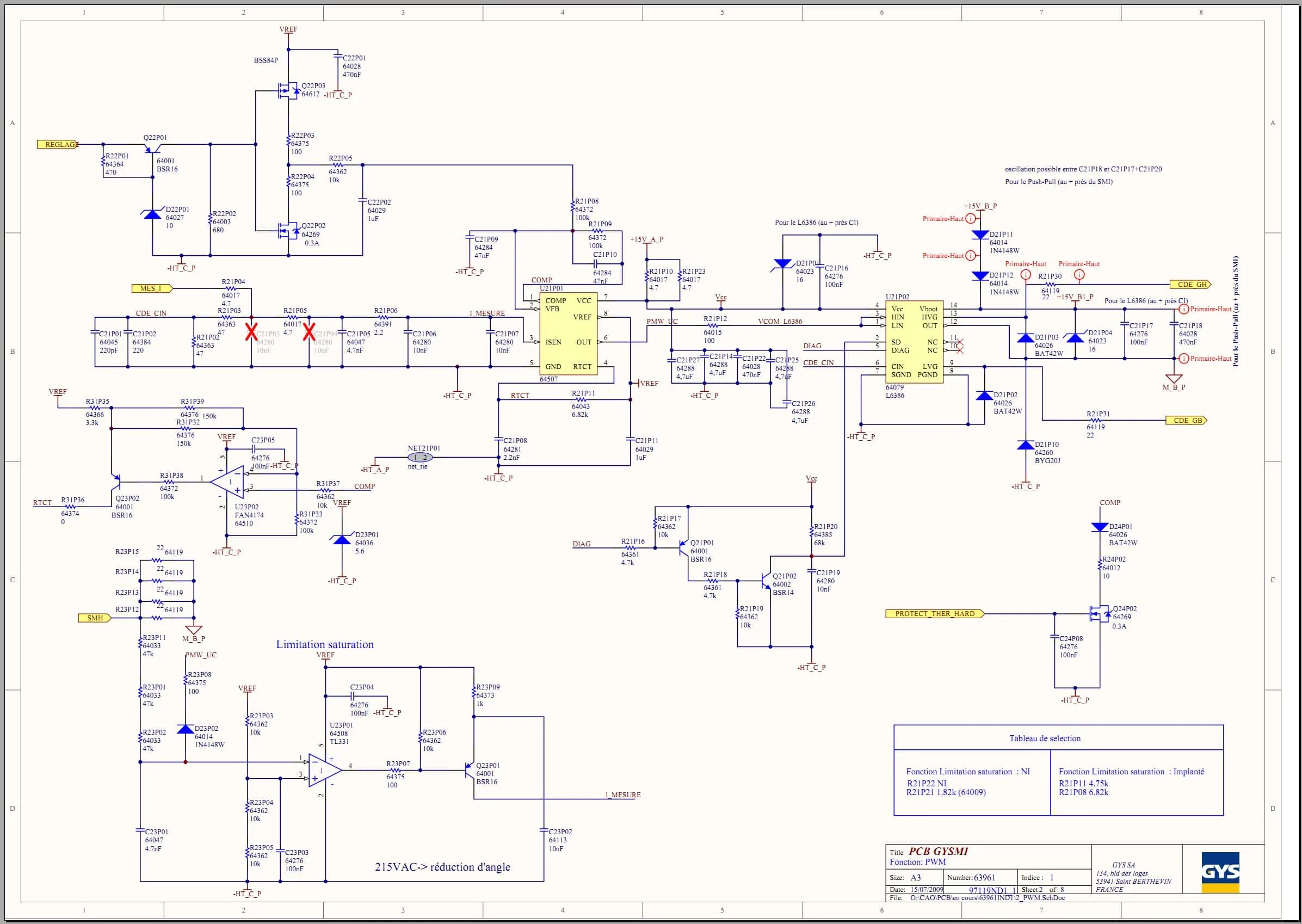The height and width of the screenshot is (924, 1302).
Task: Click the REGLAGE input port label
Action: point(58,145)
